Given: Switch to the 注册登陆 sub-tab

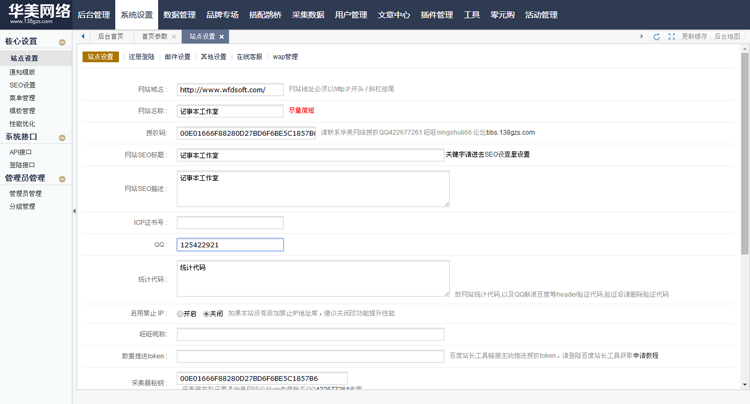Looking at the screenshot, I should (x=141, y=57).
